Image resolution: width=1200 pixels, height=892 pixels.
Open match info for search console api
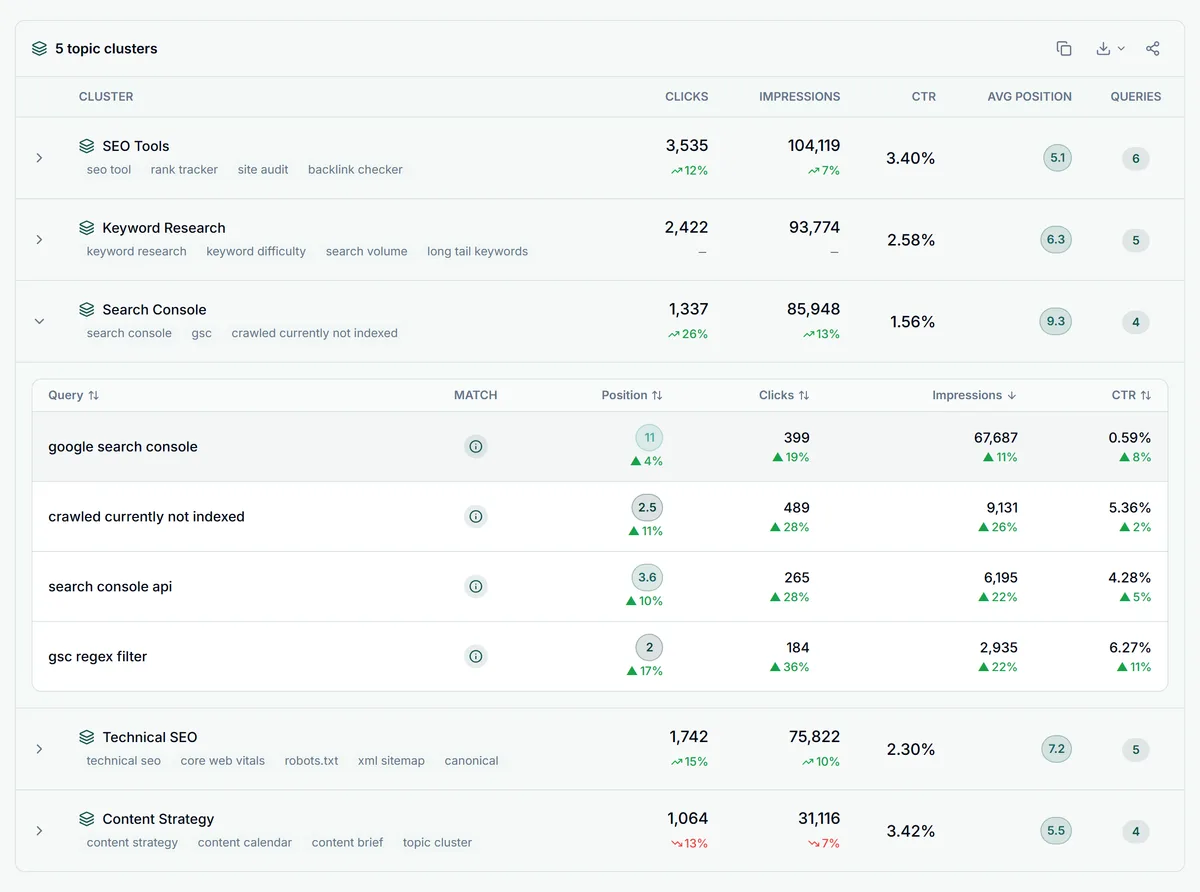click(x=476, y=587)
